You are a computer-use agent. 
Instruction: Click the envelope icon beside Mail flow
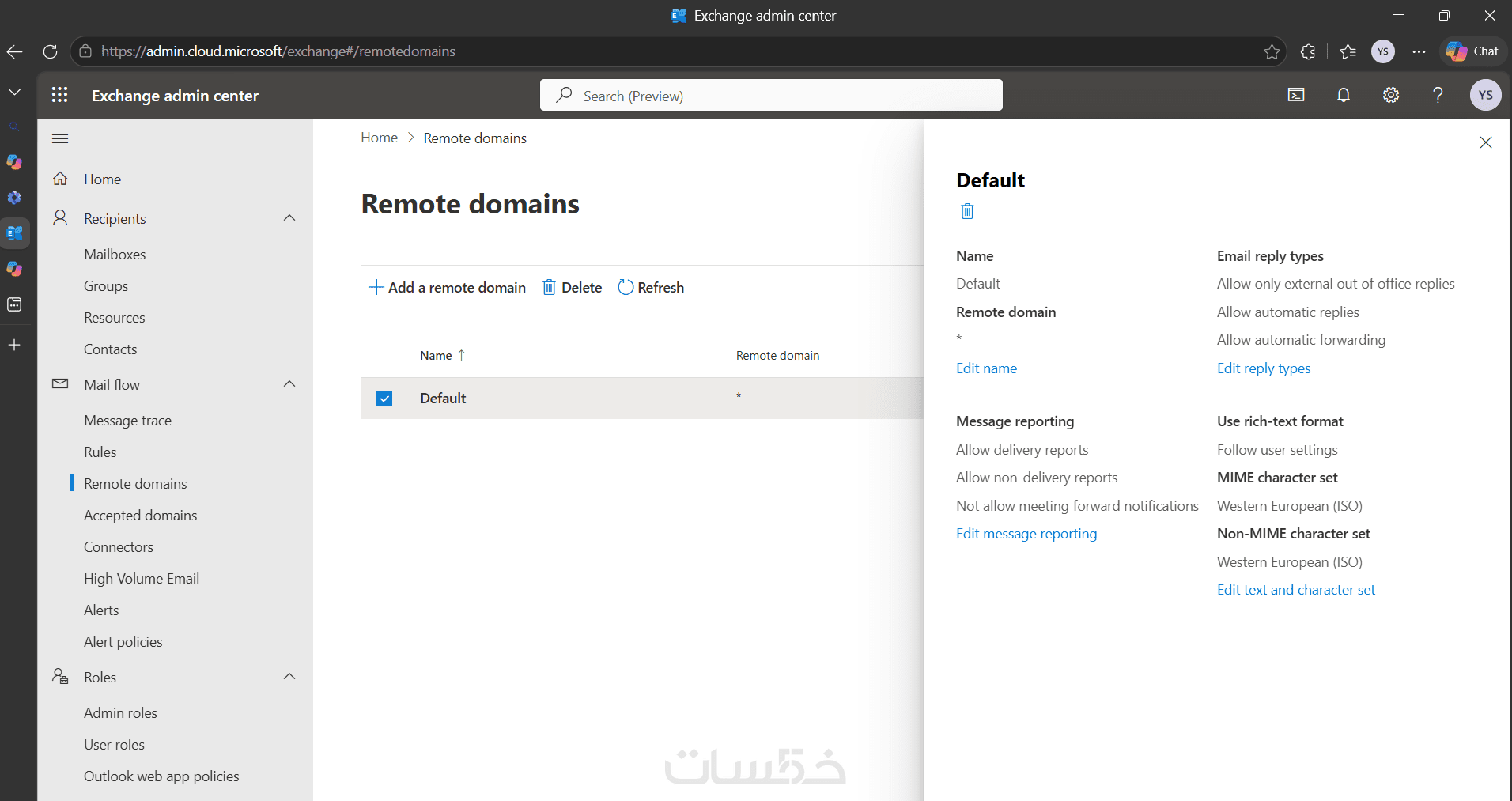click(60, 384)
